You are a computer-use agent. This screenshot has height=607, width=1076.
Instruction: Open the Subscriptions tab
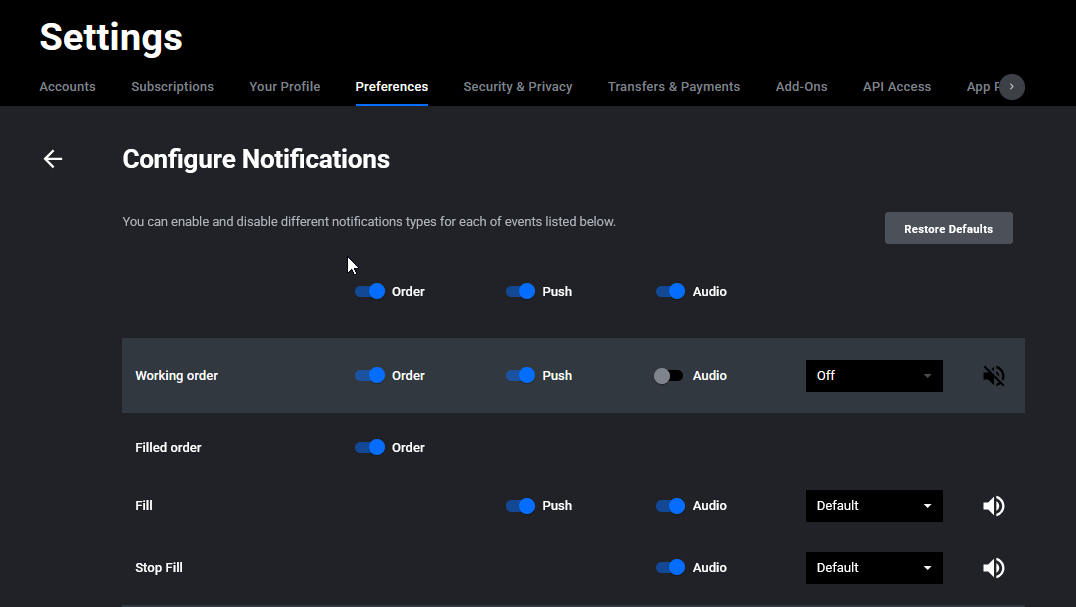click(x=172, y=87)
